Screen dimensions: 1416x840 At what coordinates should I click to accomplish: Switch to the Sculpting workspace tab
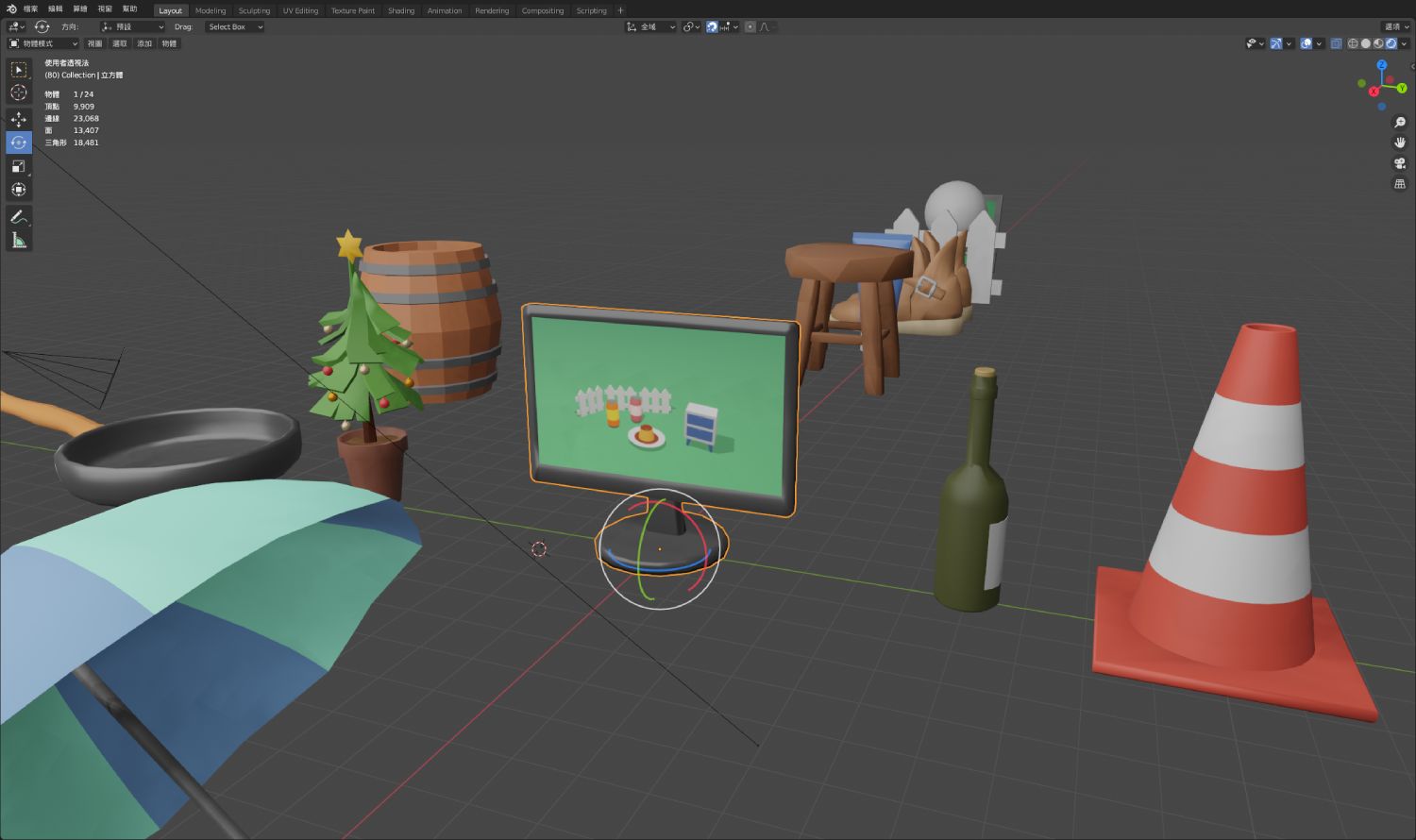coord(254,10)
